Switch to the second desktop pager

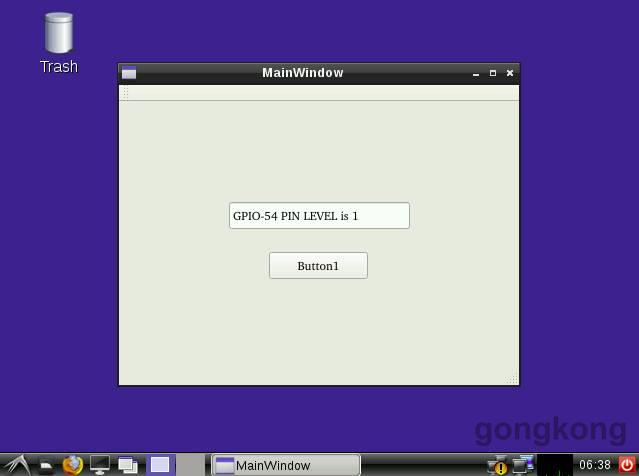click(x=191, y=465)
